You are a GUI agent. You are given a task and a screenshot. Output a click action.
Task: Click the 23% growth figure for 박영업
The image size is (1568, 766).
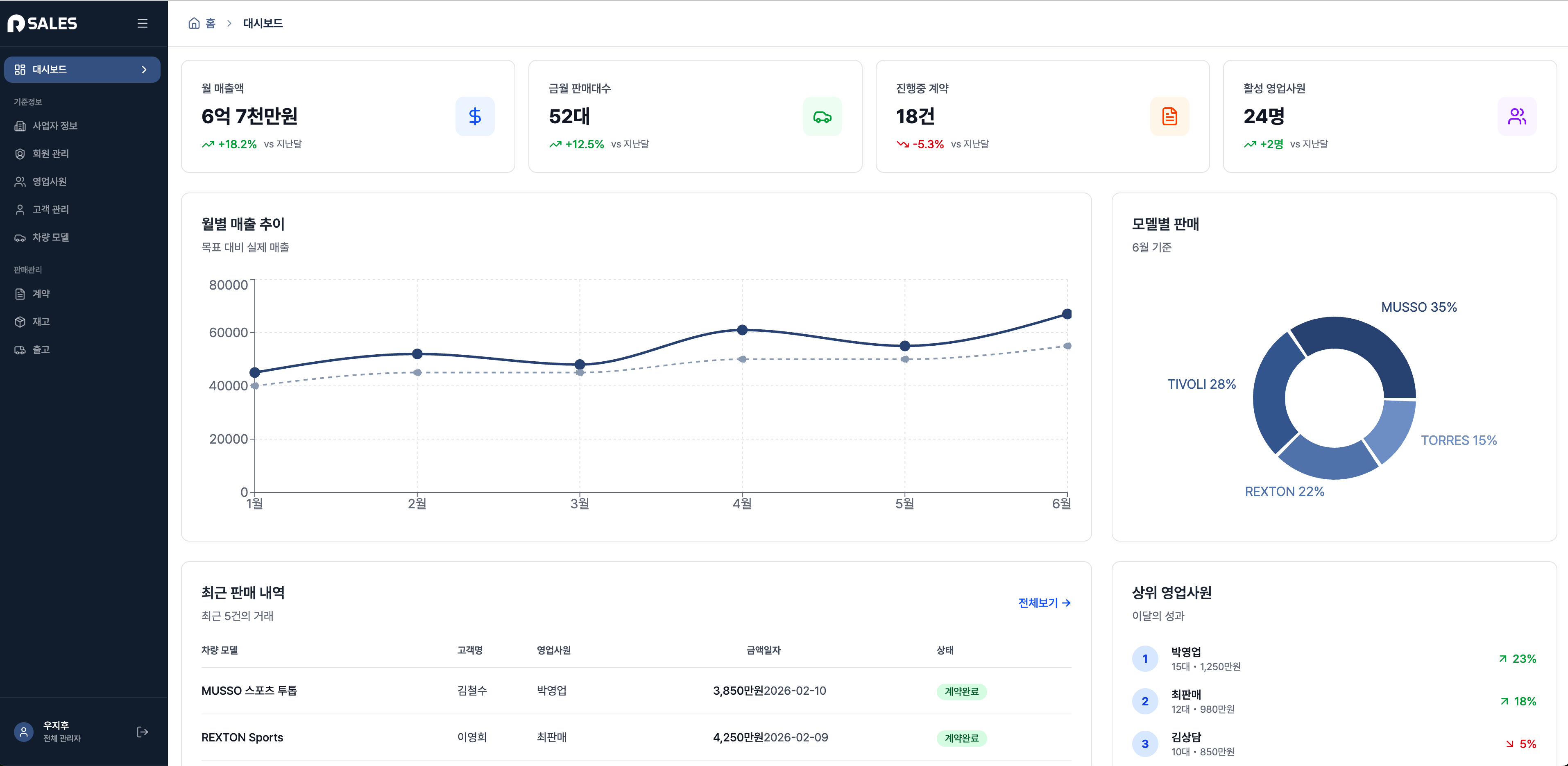1524,659
